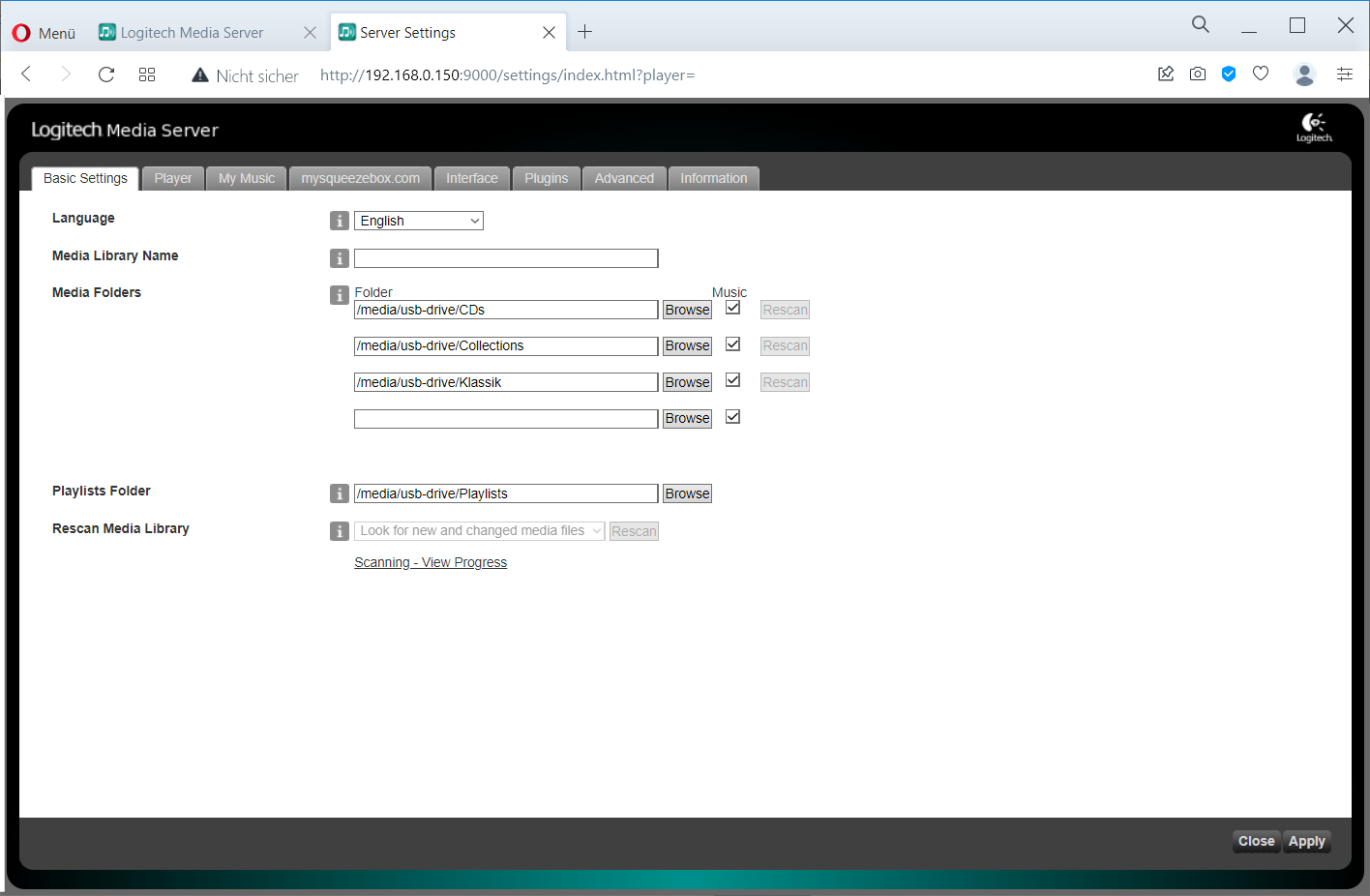Viewport: 1370px width, 896px height.
Task: Click the /media/usb-drive/CDs folder field
Action: 506,310
